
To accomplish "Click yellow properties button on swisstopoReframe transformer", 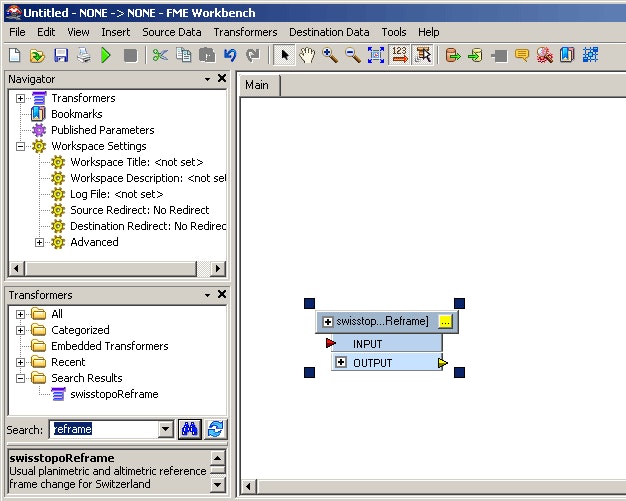I will click(x=445, y=321).
